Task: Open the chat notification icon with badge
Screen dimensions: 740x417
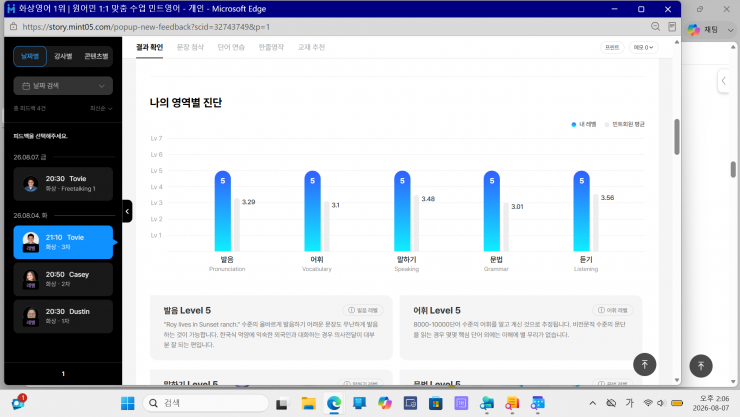Action: 19,402
